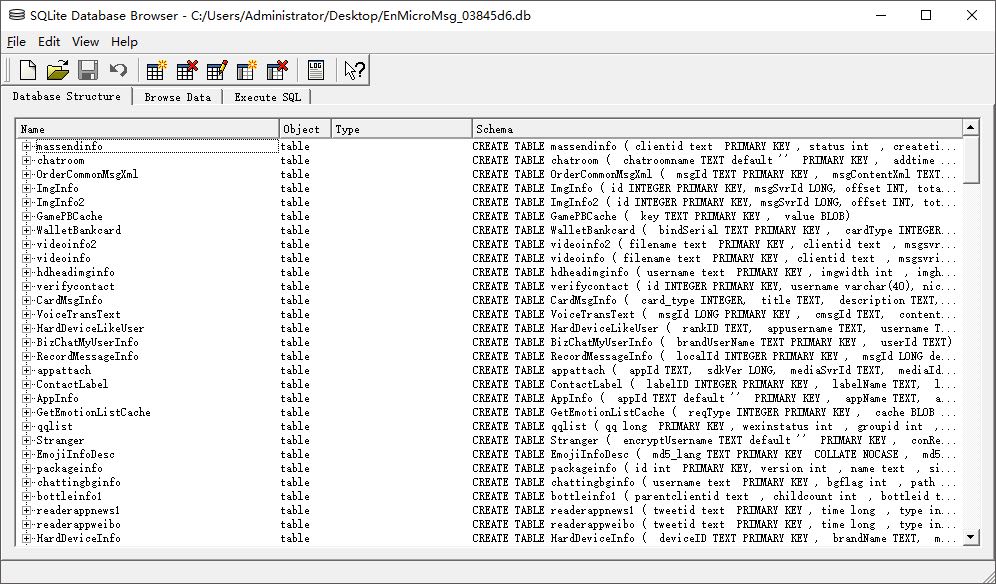Click the Schema column header
Screen dimensions: 996x584
(715, 129)
